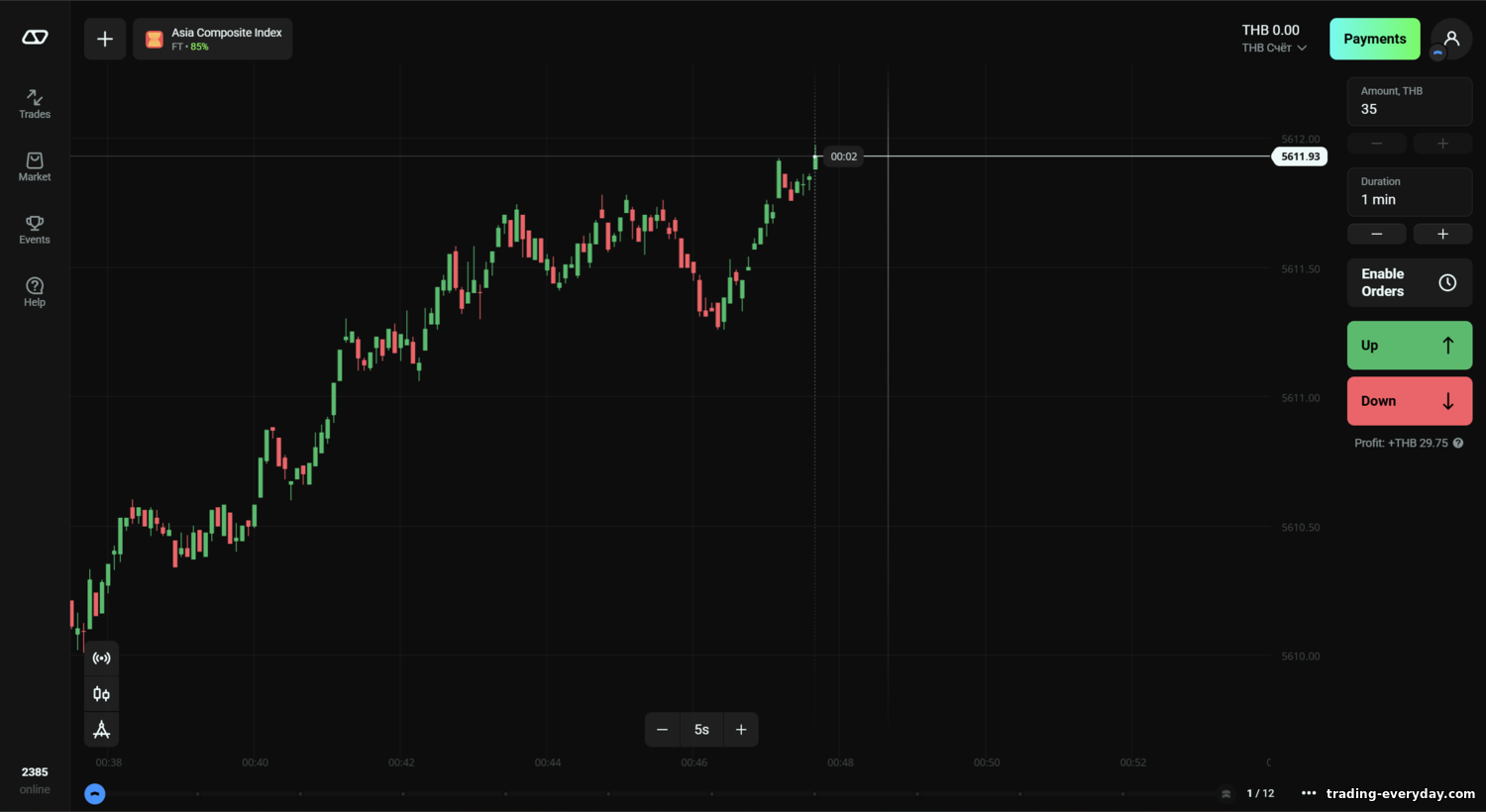Click the profit info question mark icon
The image size is (1486, 812).
click(1458, 443)
